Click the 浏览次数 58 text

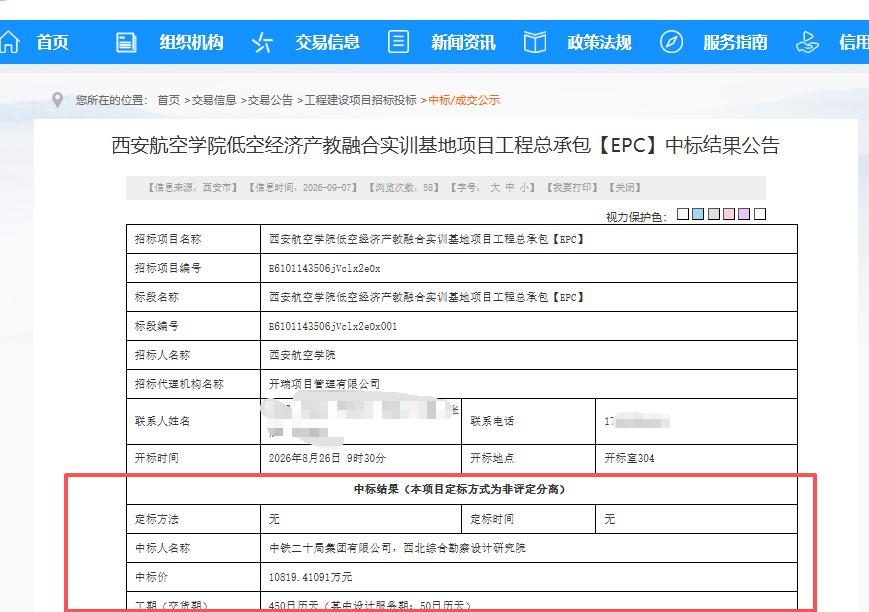pos(404,188)
